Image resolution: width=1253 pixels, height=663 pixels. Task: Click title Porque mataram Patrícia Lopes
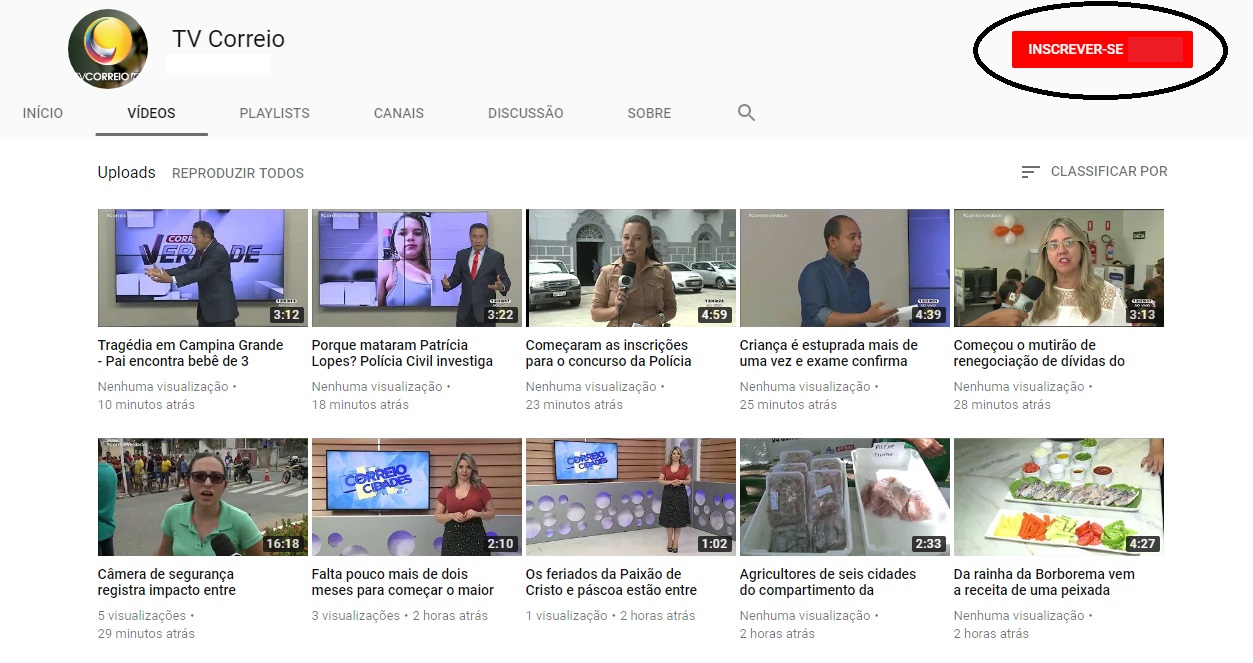tap(403, 353)
